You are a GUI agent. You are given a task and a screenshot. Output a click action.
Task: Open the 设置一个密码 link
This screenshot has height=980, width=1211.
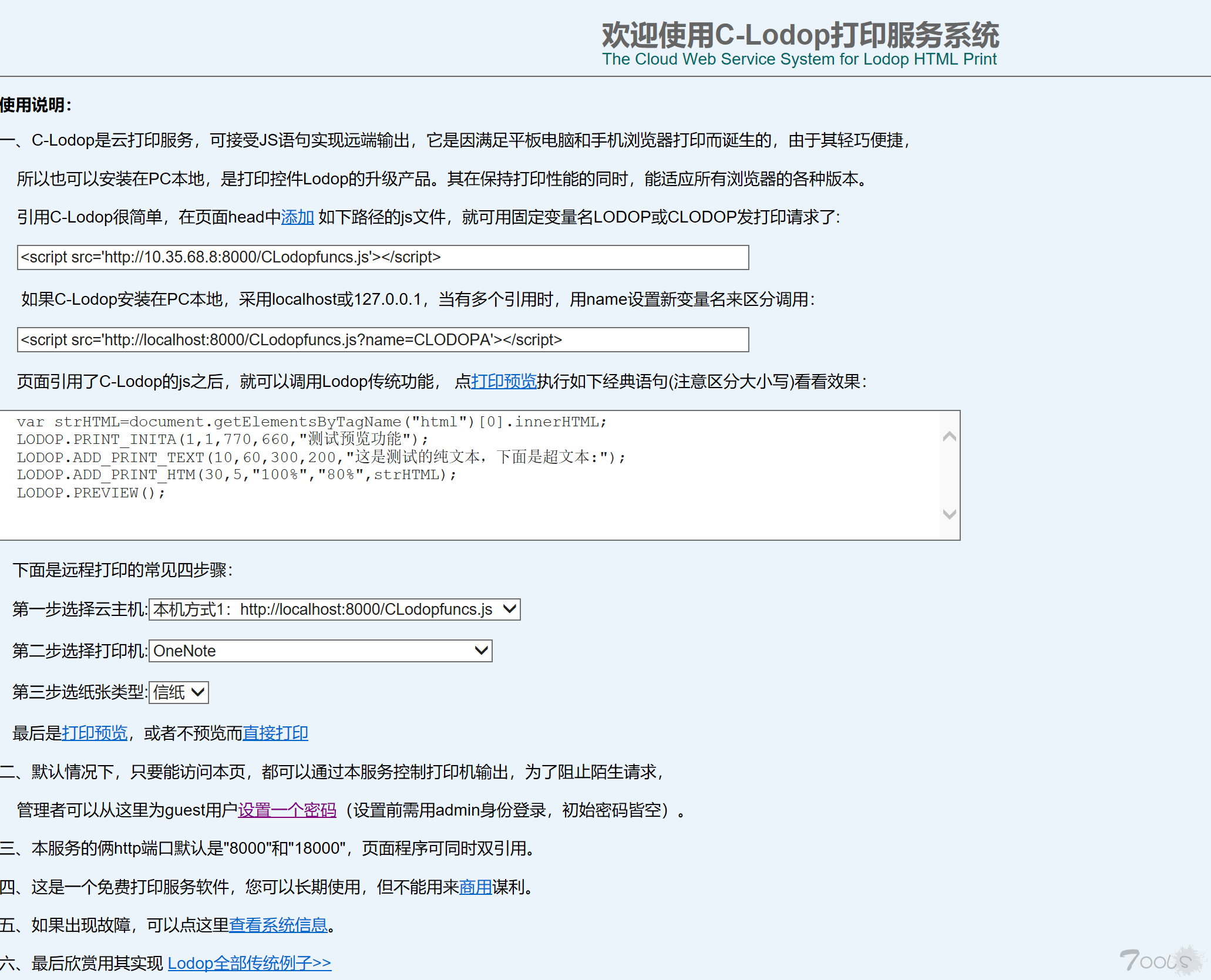[x=287, y=810]
